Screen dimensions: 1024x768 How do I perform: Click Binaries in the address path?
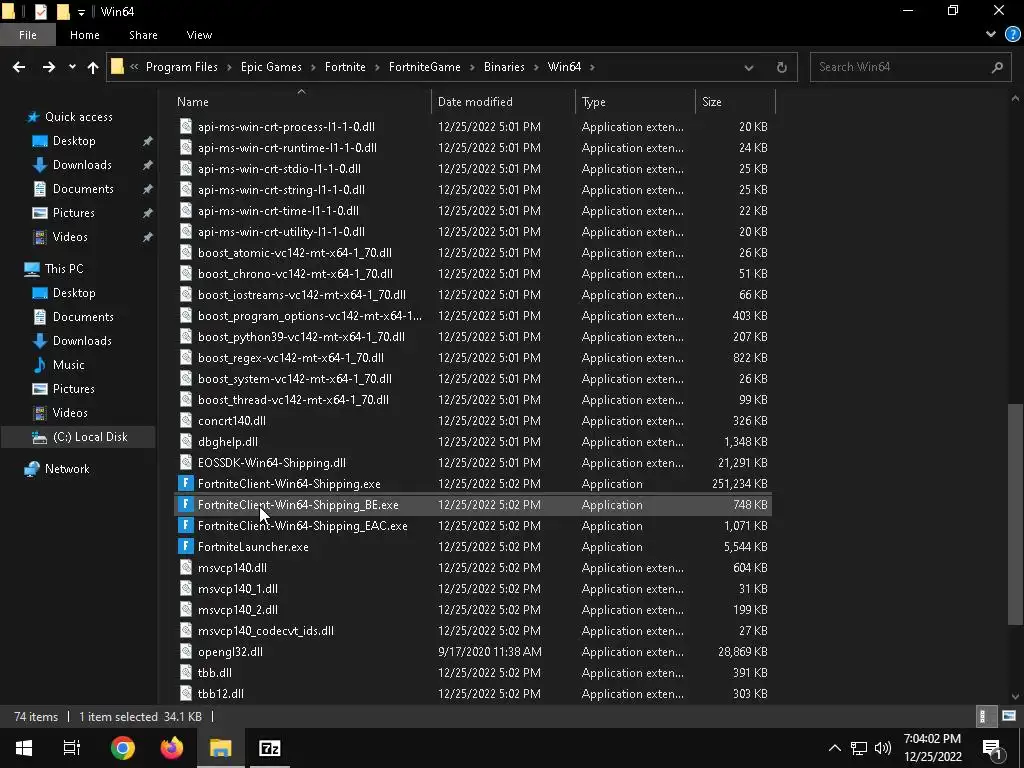(x=504, y=67)
